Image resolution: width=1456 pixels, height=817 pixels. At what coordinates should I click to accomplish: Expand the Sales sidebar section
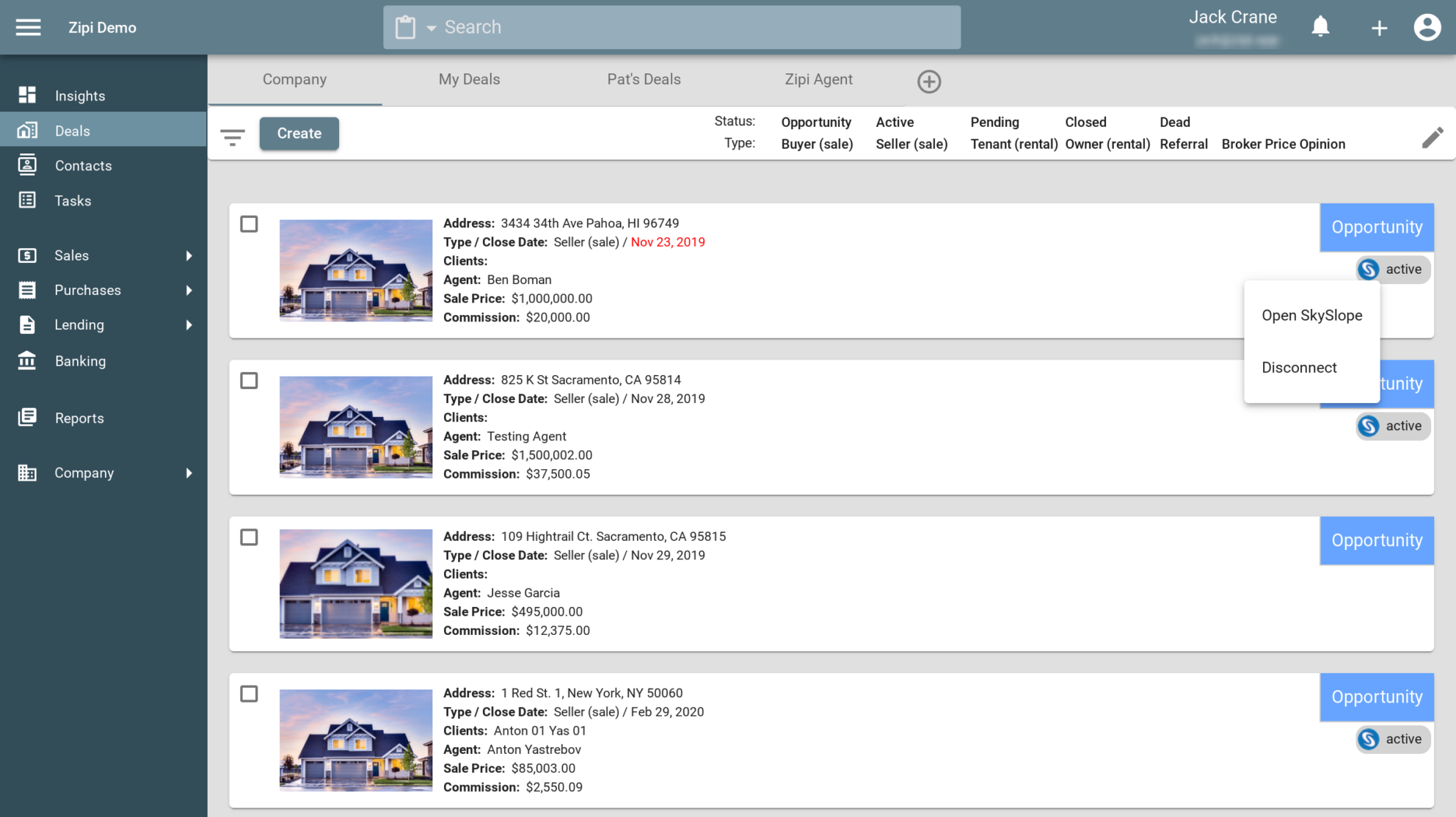coord(71,255)
